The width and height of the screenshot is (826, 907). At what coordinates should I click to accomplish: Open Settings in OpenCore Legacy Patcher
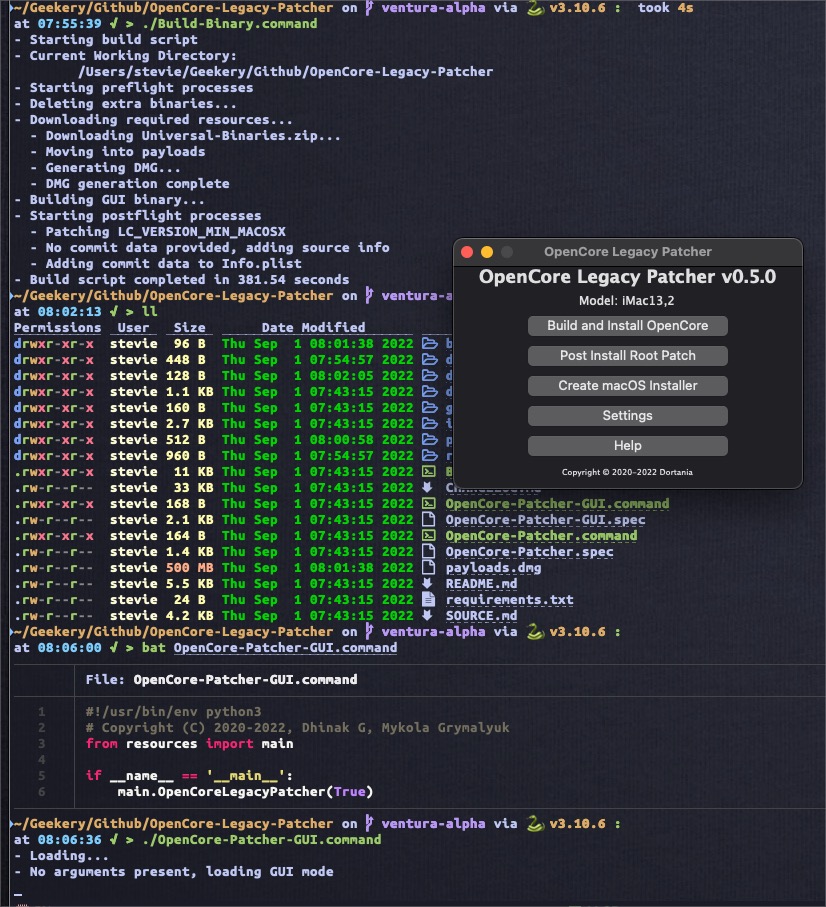628,416
